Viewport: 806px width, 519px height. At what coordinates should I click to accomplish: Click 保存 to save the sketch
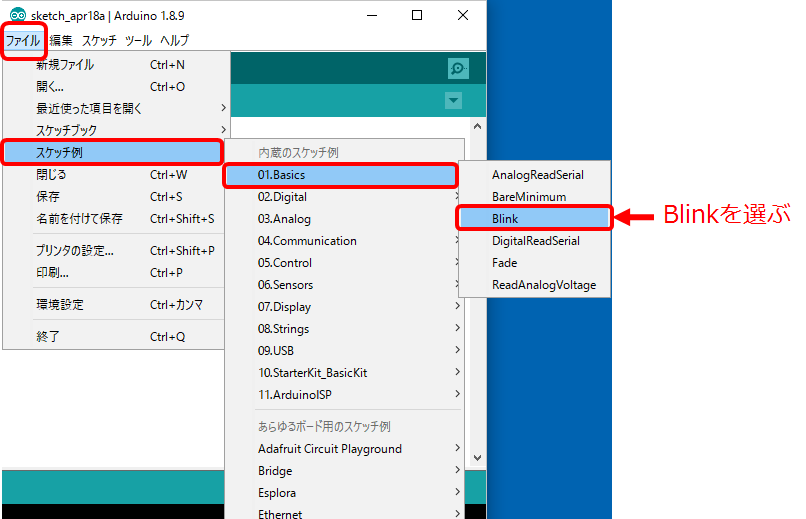114,197
